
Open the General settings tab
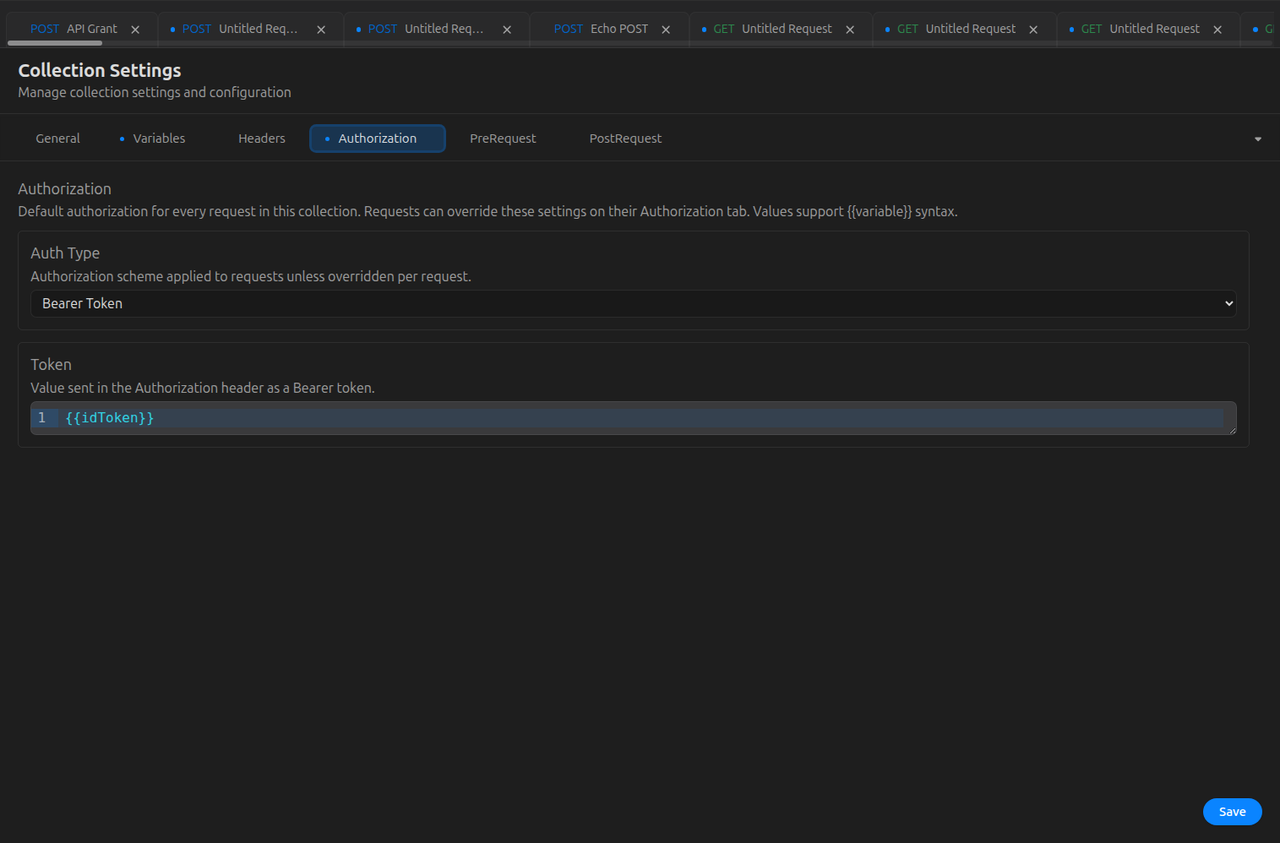tap(58, 138)
